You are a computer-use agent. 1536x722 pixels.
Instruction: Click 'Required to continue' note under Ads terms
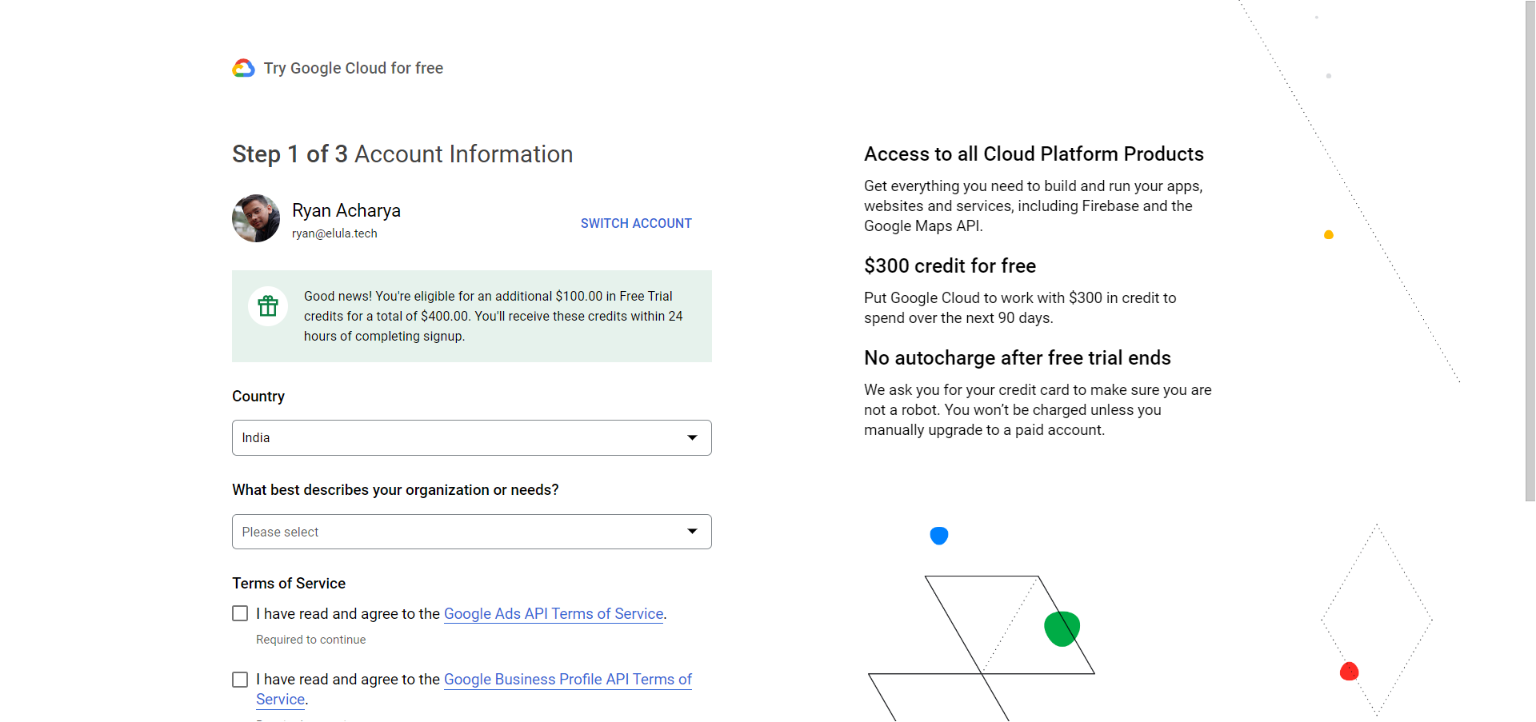[x=311, y=639]
